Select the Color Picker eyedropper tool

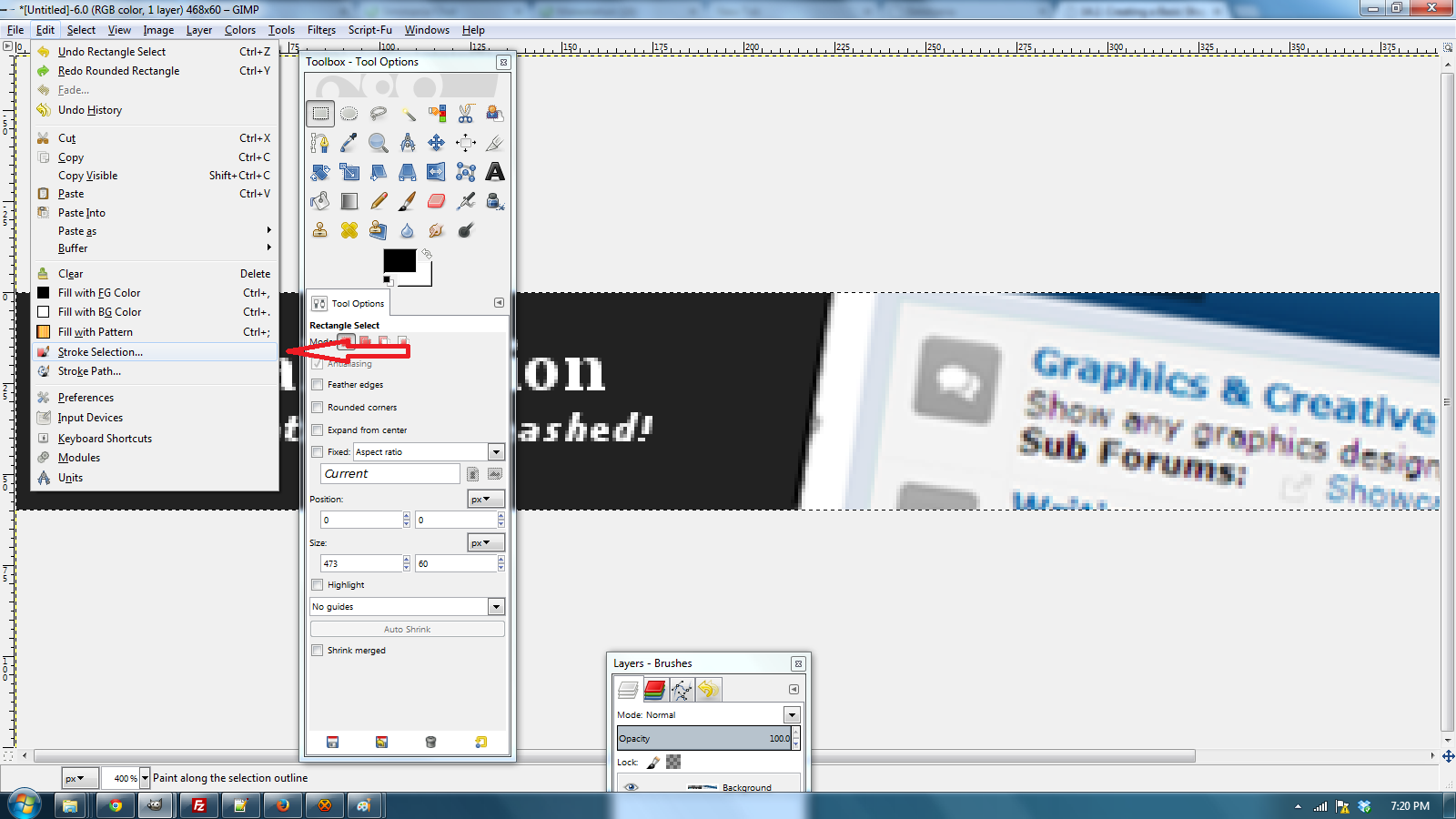349,143
